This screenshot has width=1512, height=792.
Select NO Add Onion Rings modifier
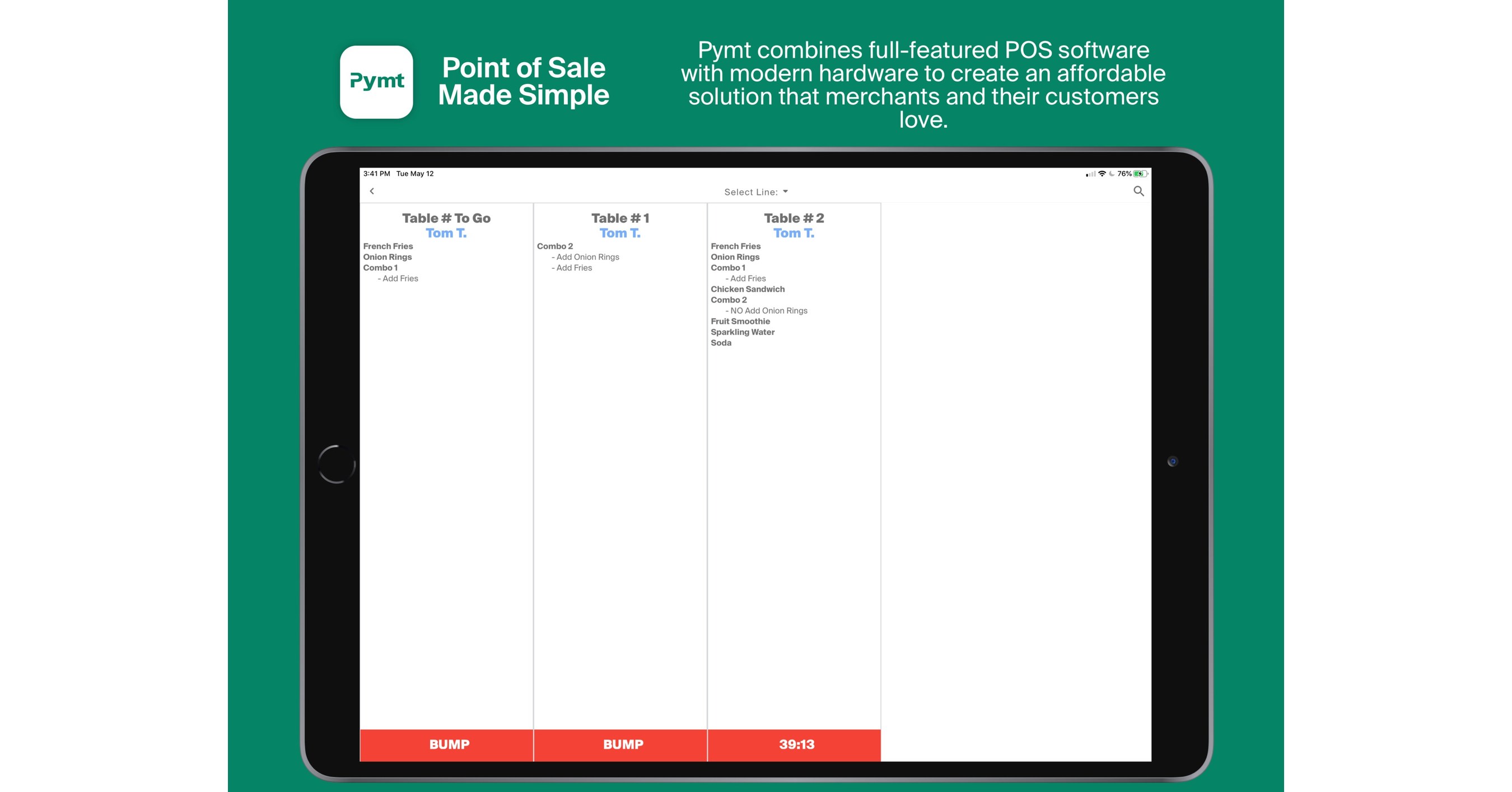[768, 310]
